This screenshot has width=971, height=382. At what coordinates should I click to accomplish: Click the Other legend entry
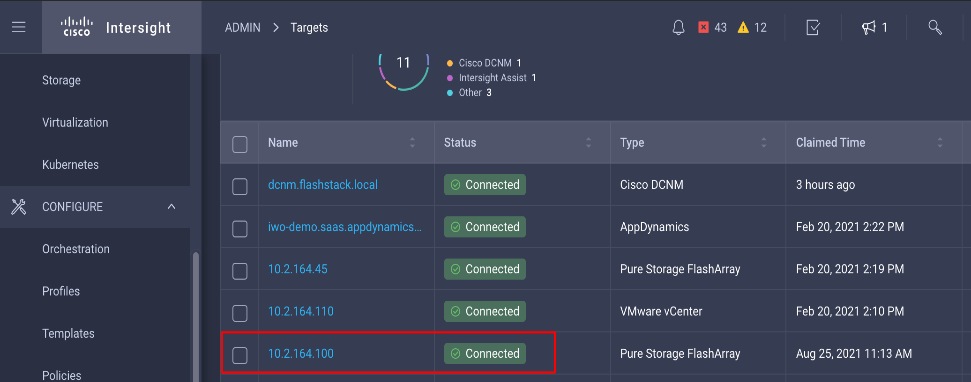pos(469,92)
